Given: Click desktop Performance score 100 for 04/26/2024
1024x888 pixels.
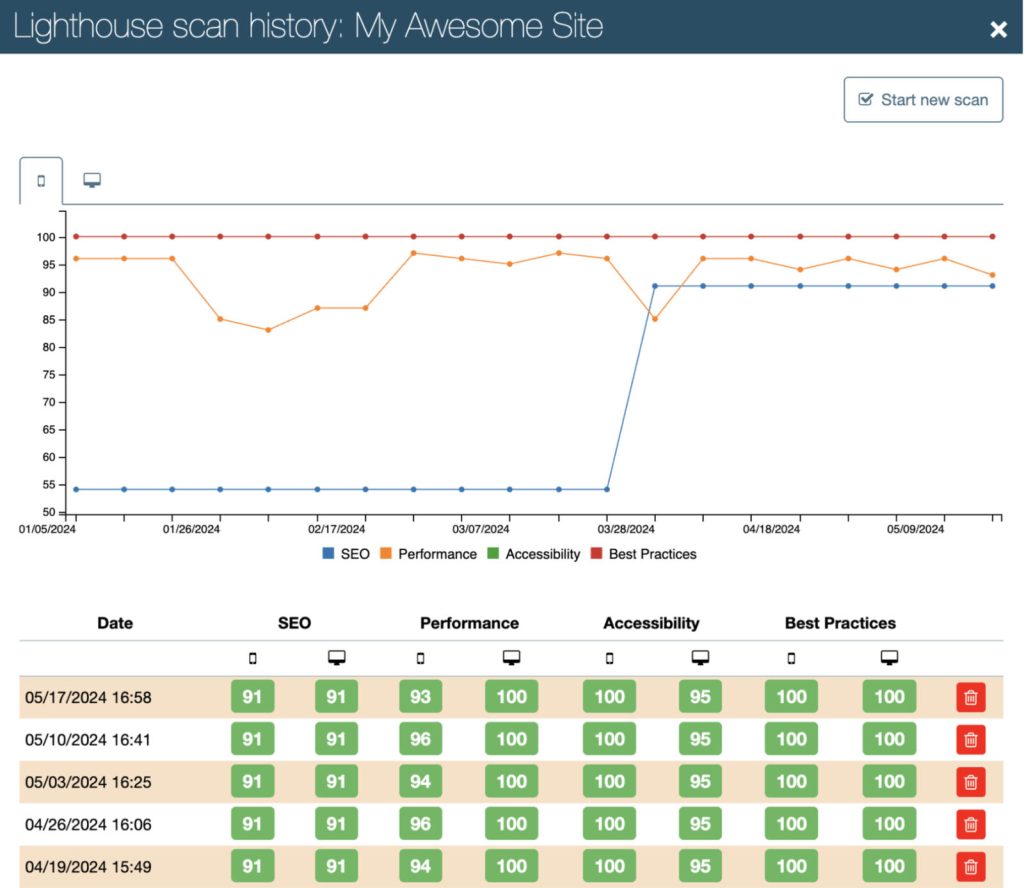Looking at the screenshot, I should coord(511,824).
